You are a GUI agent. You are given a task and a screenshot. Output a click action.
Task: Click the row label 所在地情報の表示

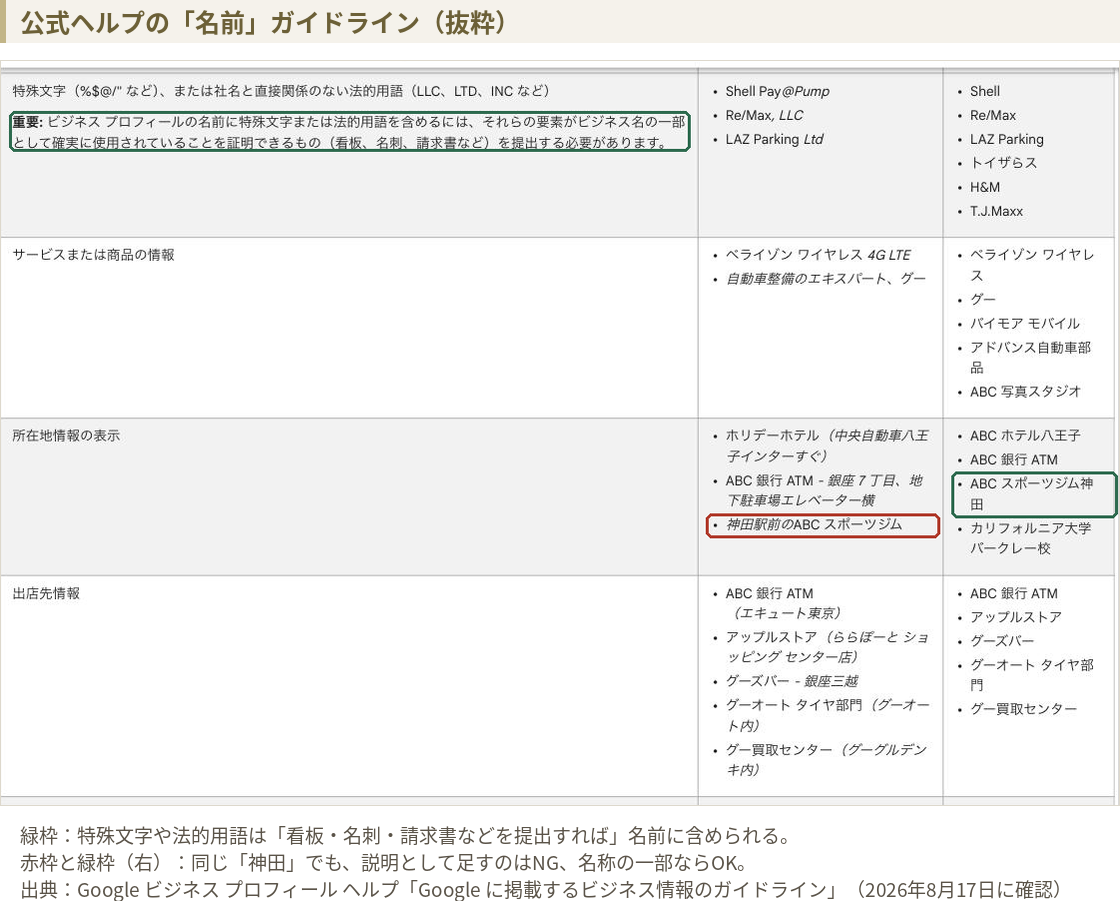[x=66, y=435]
